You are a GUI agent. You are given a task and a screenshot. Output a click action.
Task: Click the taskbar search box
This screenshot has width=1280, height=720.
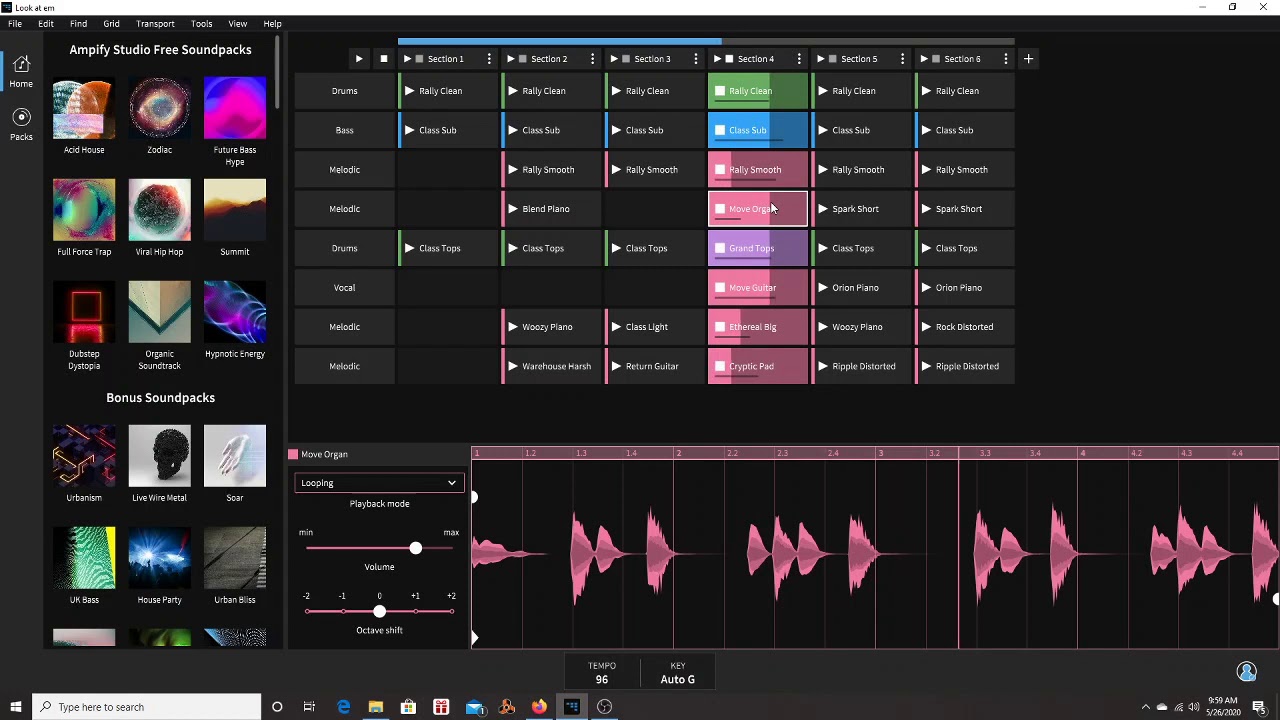tap(146, 707)
